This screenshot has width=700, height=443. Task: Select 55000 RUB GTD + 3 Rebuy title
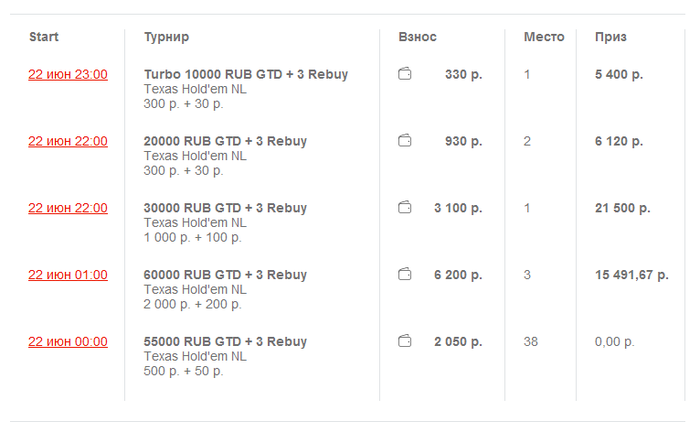click(x=225, y=342)
